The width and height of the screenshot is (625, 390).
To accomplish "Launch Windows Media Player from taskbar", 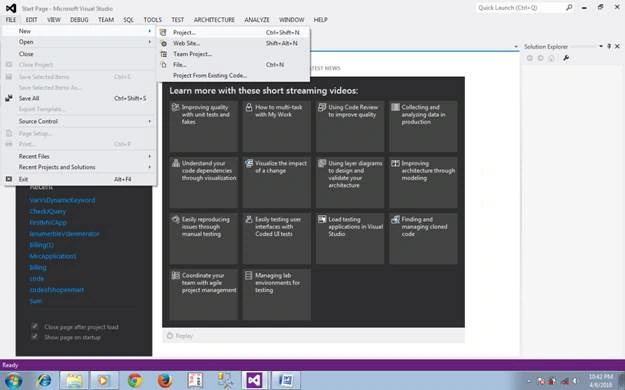I will [104, 381].
